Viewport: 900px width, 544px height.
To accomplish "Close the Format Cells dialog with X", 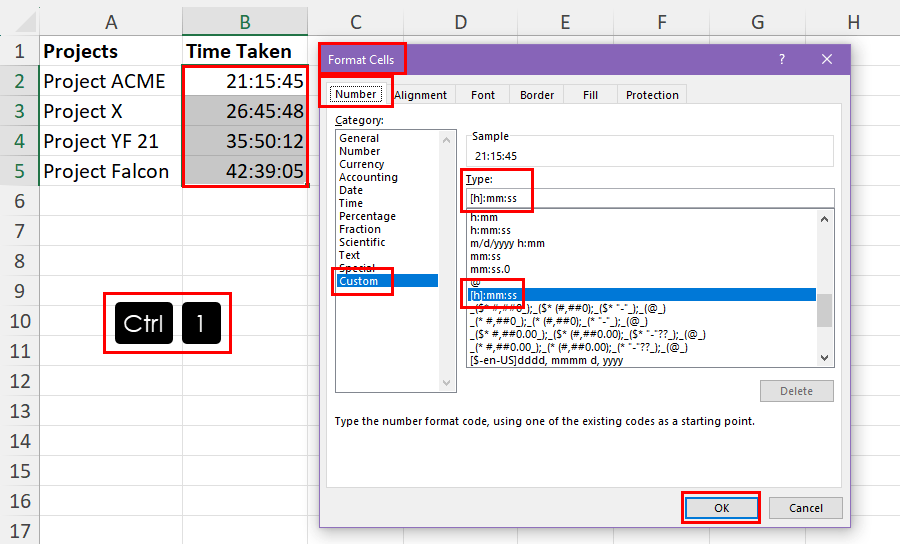I will click(827, 59).
